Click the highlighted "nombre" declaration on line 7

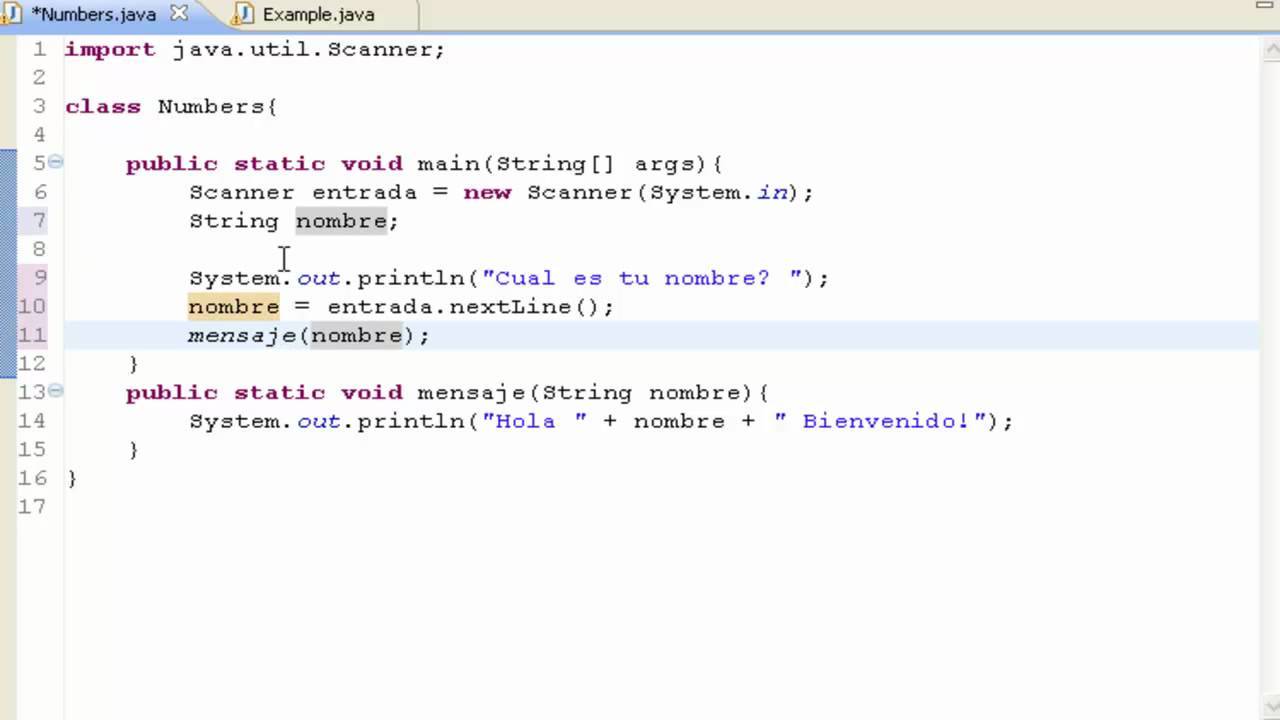(x=341, y=221)
